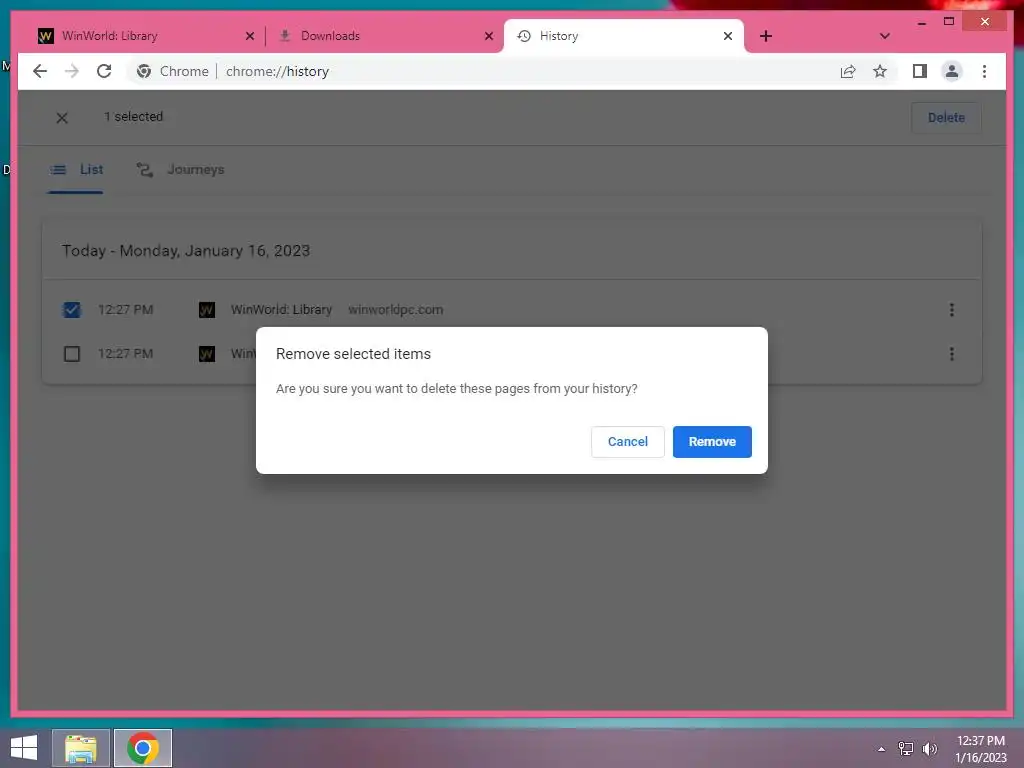Viewport: 1024px width, 768px height.
Task: Minimize the Chrome window
Action: [921, 22]
